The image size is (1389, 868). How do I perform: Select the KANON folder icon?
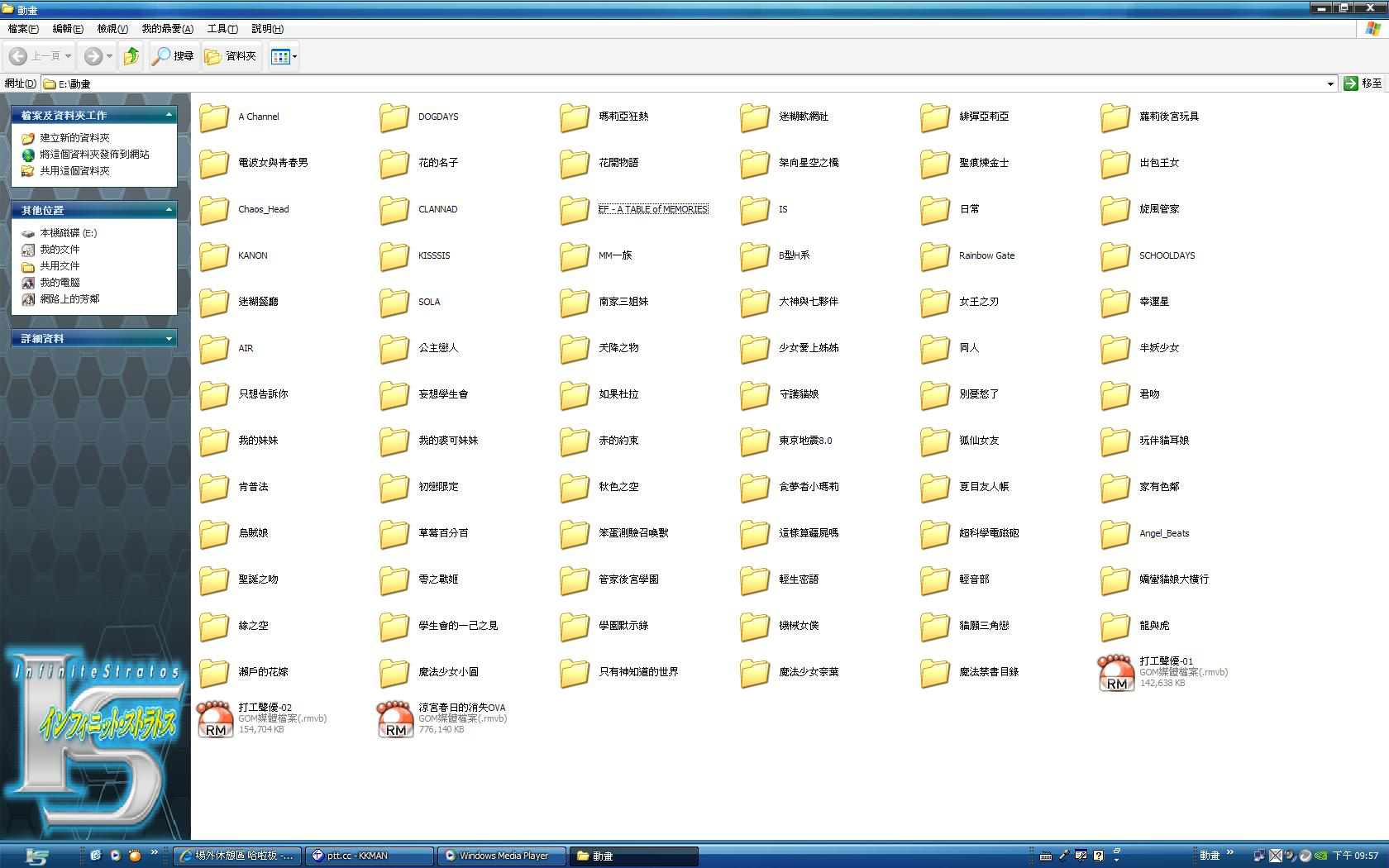click(214, 256)
